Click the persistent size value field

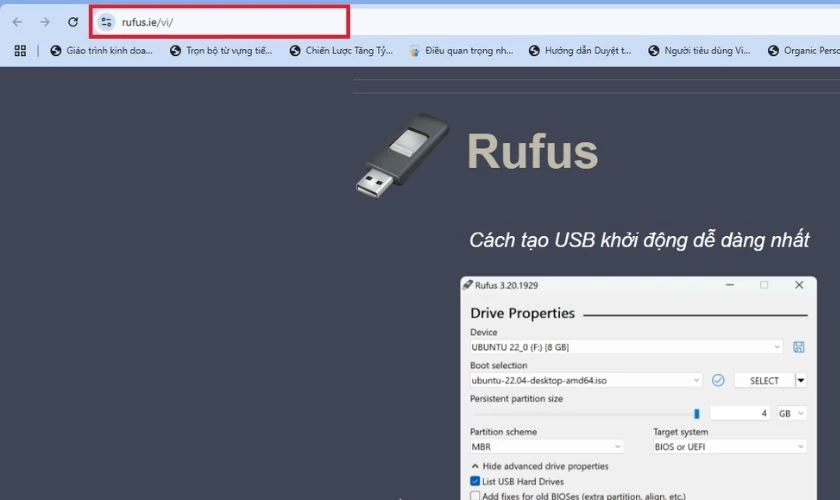pyautogui.click(x=739, y=413)
